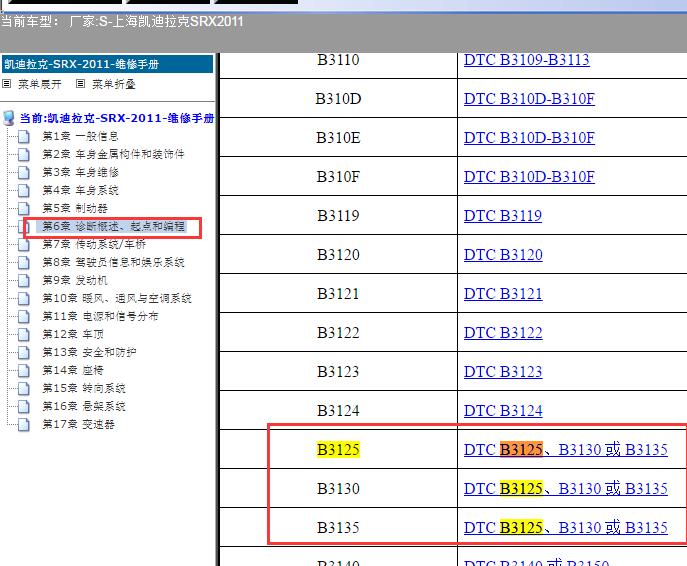Open chapter 第10章 暖风、通风与空调系统
The image size is (687, 566).
point(117,298)
